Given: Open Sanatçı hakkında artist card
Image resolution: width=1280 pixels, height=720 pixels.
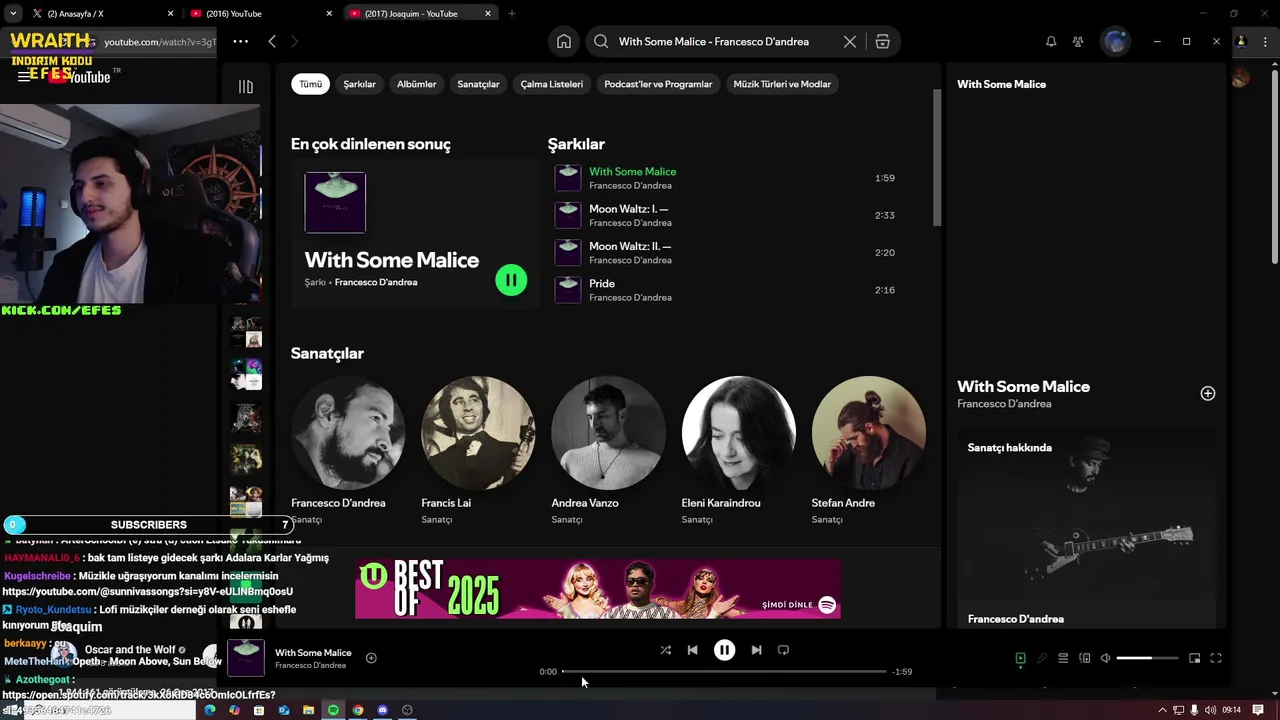Looking at the screenshot, I should pyautogui.click(x=1086, y=529).
